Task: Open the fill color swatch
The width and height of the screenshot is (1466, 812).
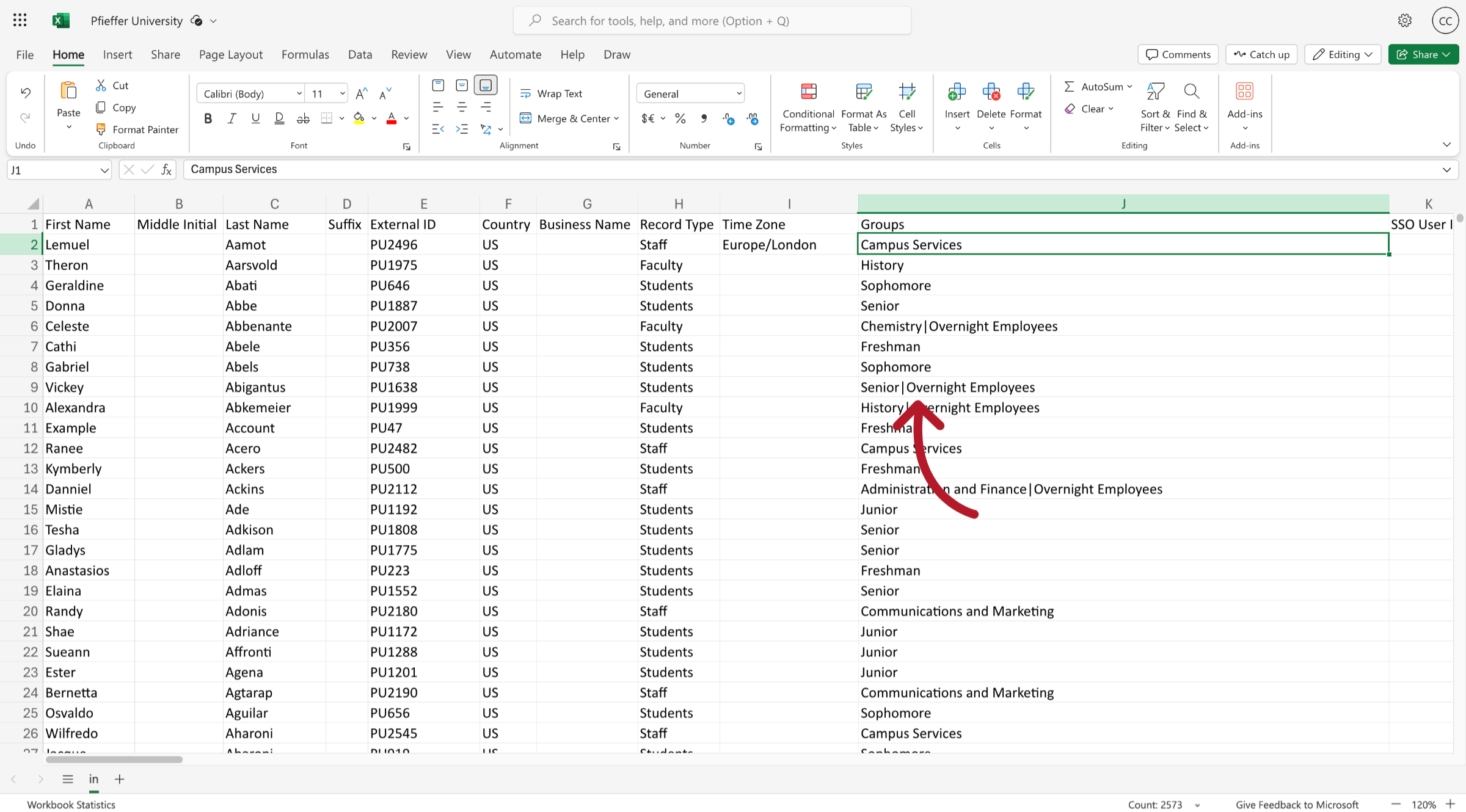Action: [x=360, y=118]
